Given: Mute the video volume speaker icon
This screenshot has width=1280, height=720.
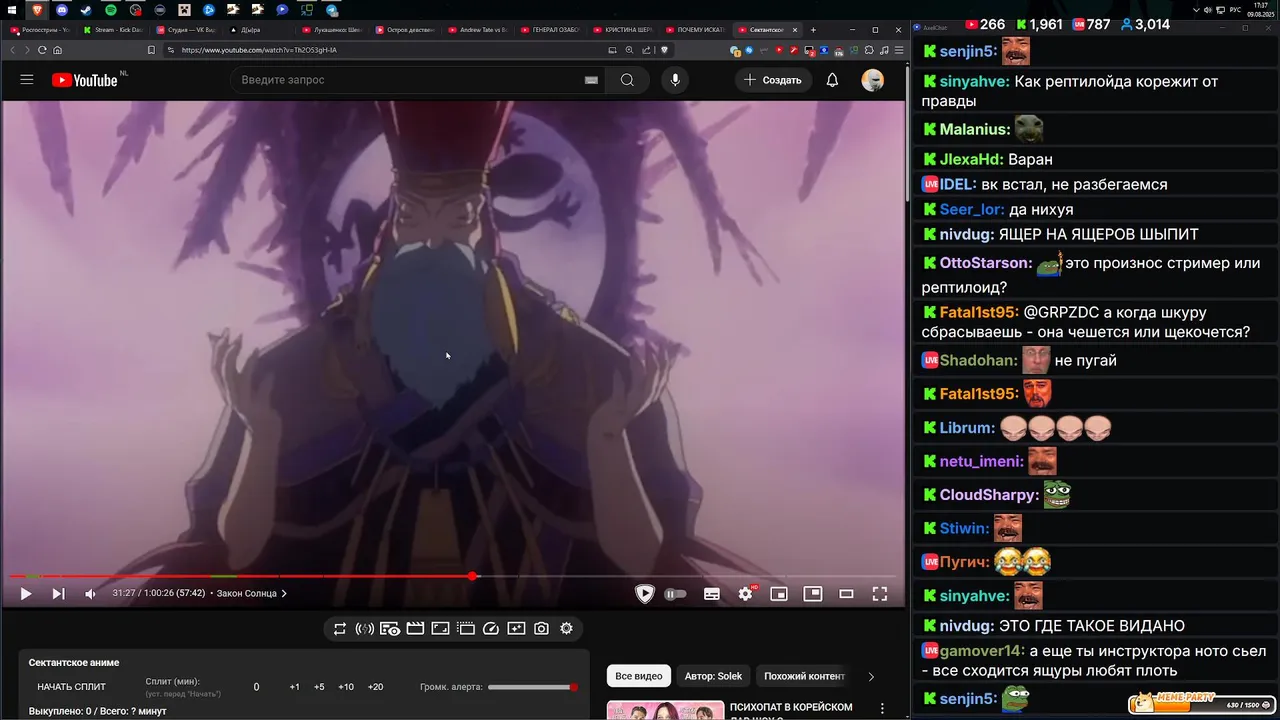Looking at the screenshot, I should coord(90,594).
